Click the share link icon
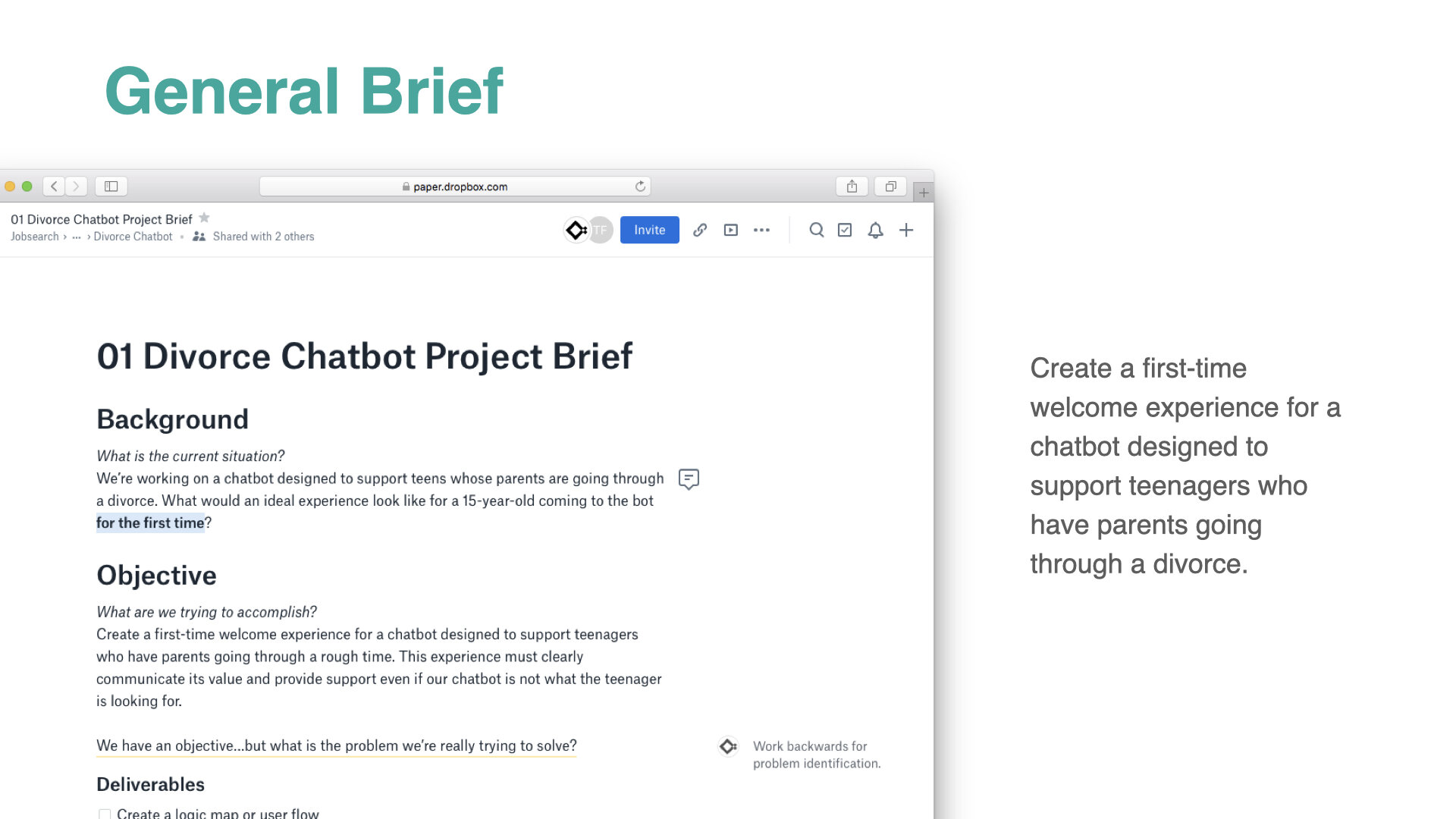1456x819 pixels. pos(700,230)
